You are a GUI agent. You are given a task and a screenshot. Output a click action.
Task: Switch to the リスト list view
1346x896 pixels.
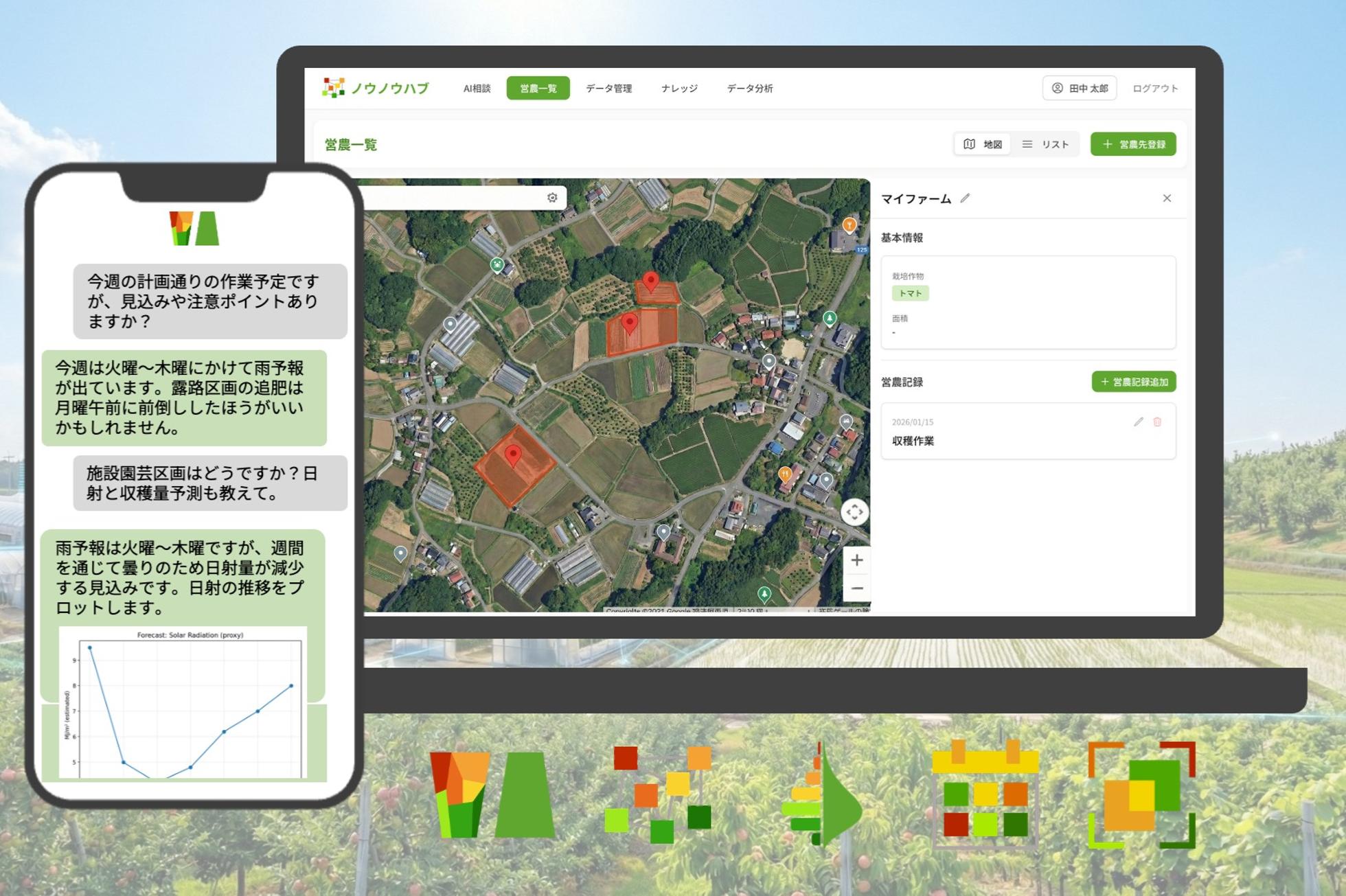(x=1045, y=144)
